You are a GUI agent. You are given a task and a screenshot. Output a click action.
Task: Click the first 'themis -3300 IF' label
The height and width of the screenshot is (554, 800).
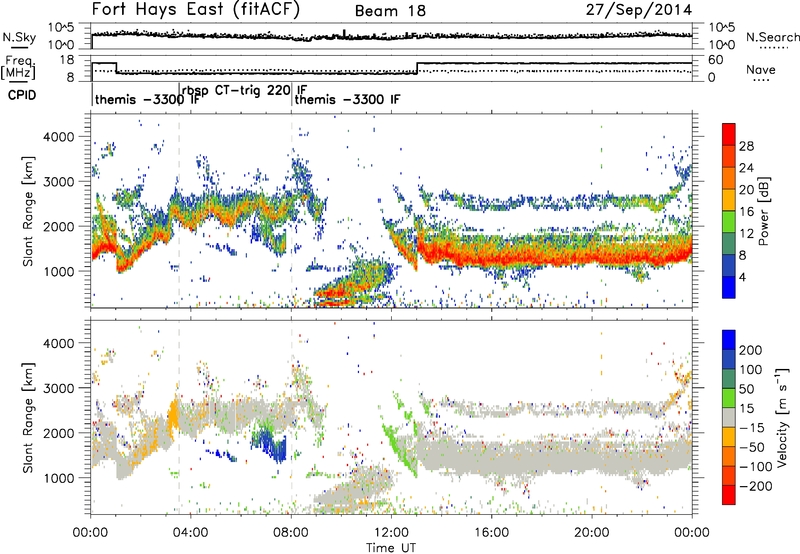coord(147,99)
